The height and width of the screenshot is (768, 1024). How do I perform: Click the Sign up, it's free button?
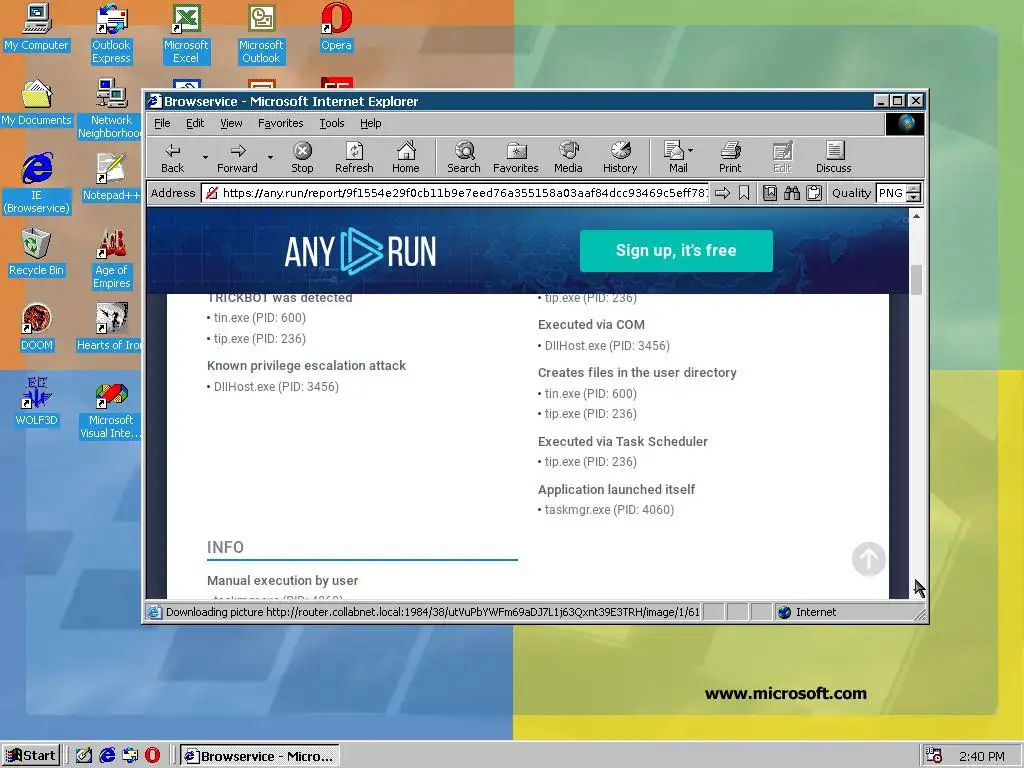click(x=676, y=251)
